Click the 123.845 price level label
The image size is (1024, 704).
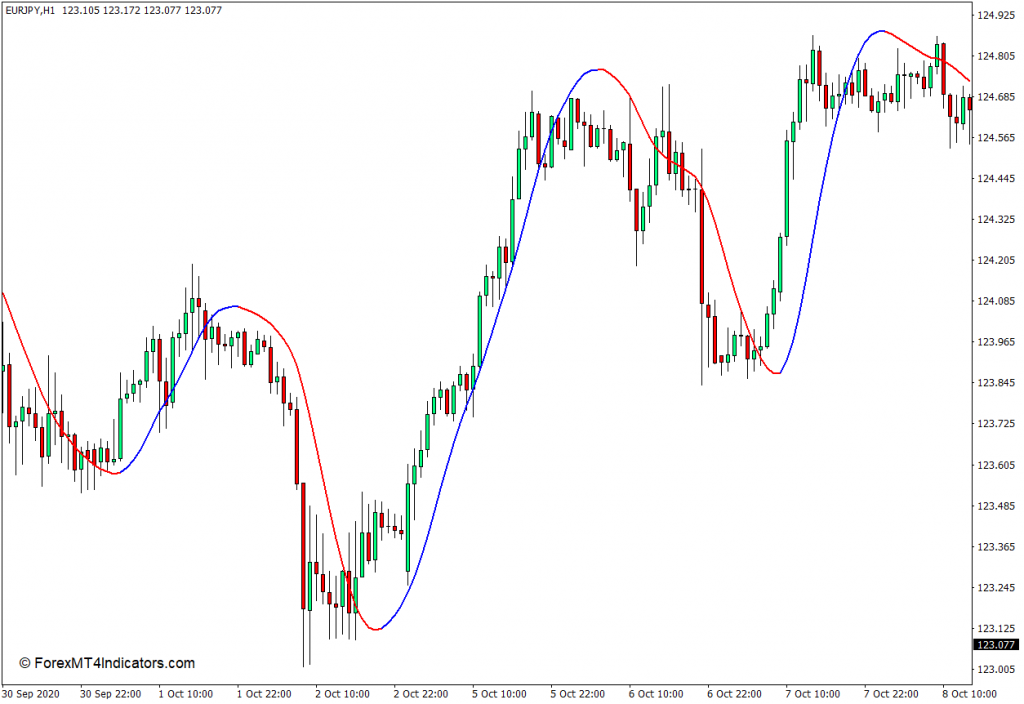click(x=996, y=383)
